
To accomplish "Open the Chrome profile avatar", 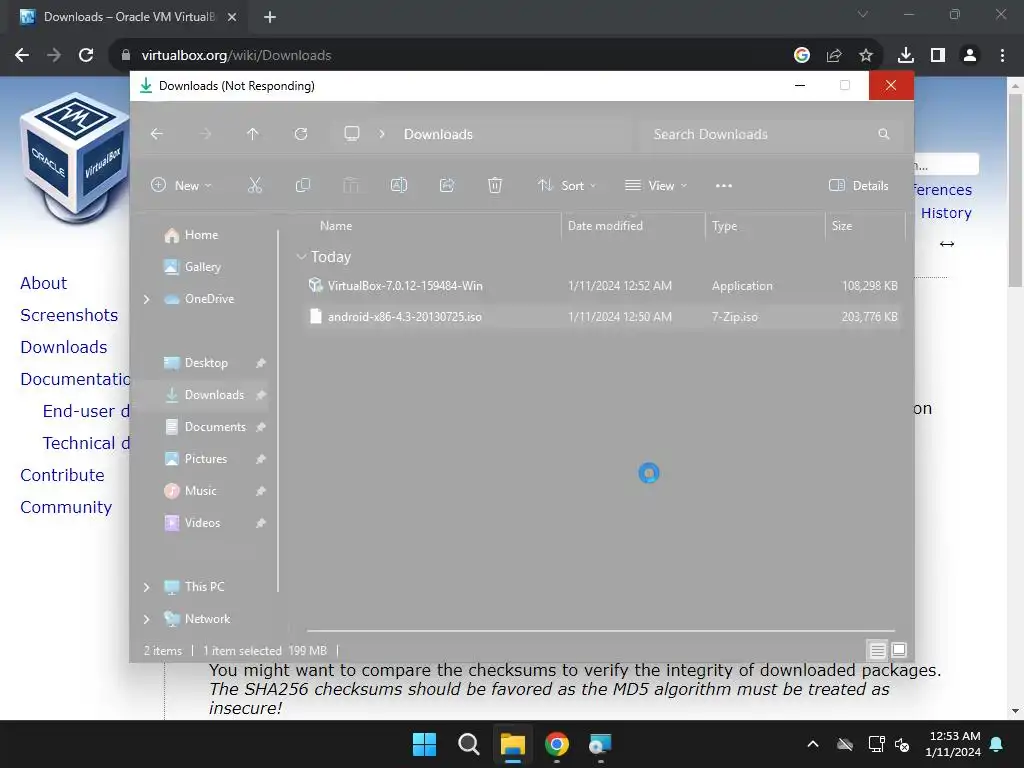I will click(x=970, y=55).
